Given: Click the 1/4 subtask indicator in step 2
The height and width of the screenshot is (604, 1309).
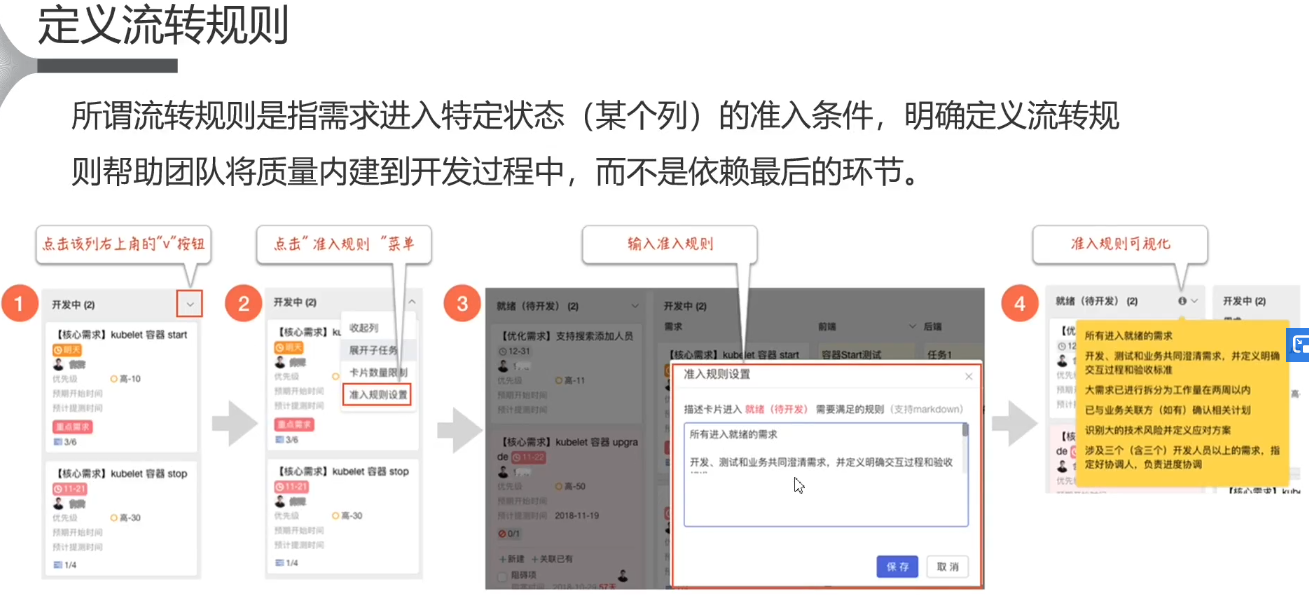Looking at the screenshot, I should click(x=286, y=563).
